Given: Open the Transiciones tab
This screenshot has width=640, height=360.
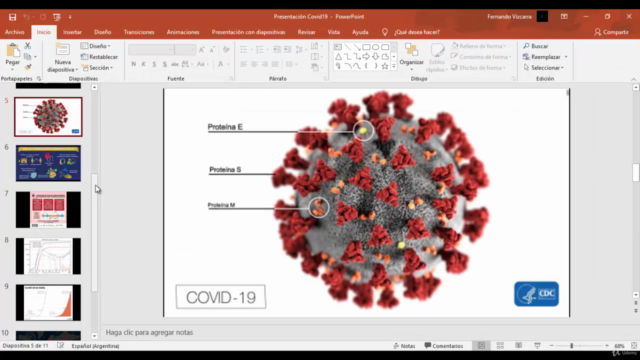Looking at the screenshot, I should click(139, 32).
